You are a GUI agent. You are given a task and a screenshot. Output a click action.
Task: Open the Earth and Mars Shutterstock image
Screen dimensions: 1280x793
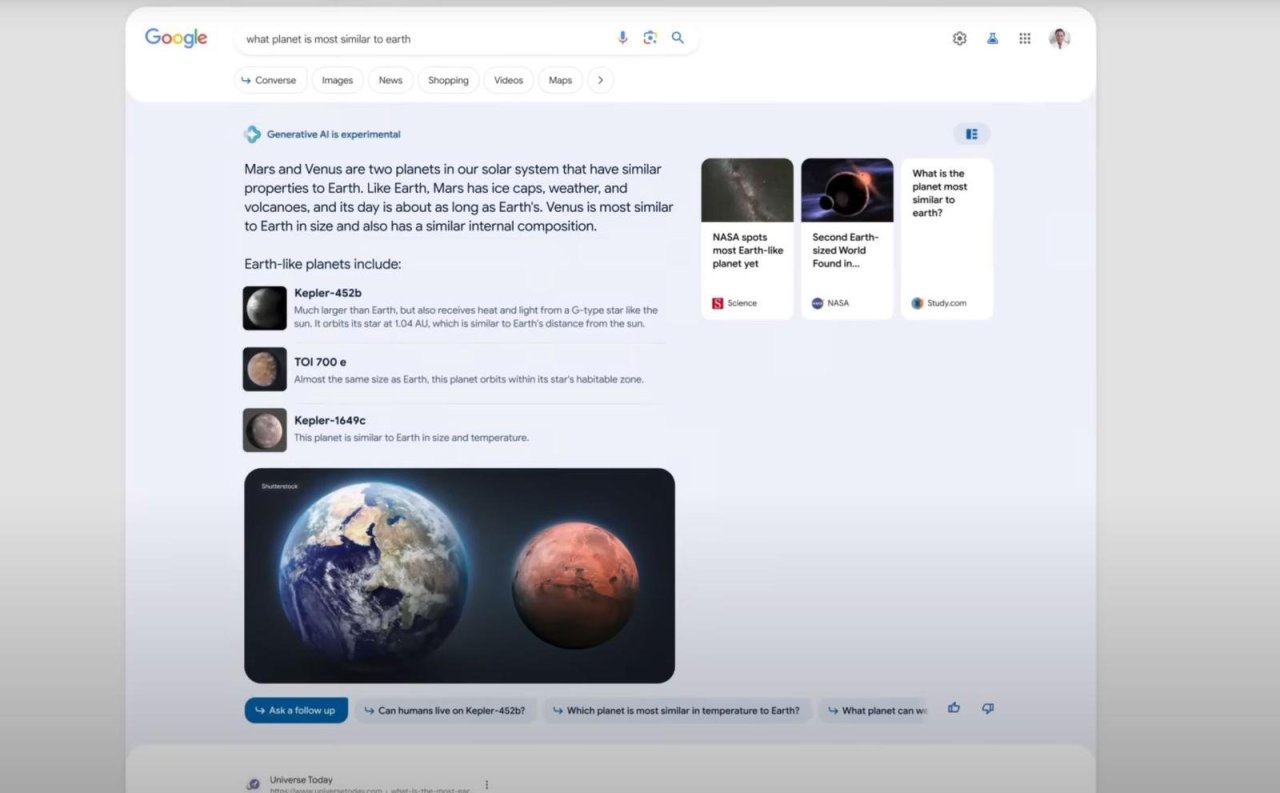click(x=459, y=576)
